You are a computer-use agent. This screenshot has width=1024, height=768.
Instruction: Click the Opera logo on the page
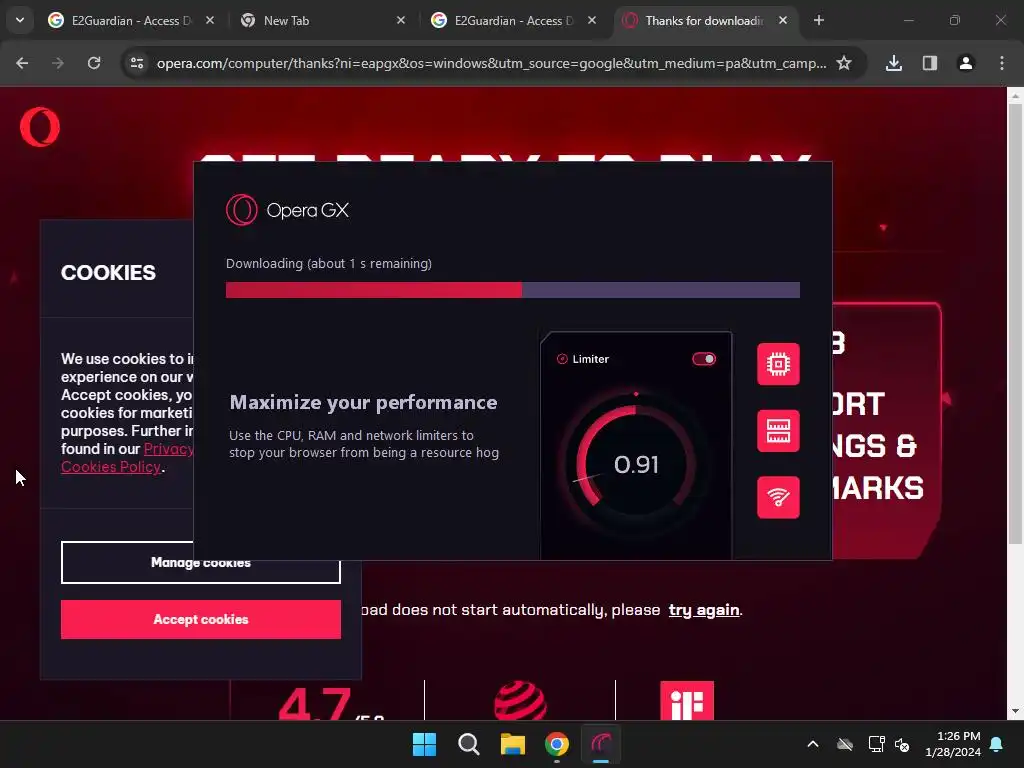tap(40, 127)
